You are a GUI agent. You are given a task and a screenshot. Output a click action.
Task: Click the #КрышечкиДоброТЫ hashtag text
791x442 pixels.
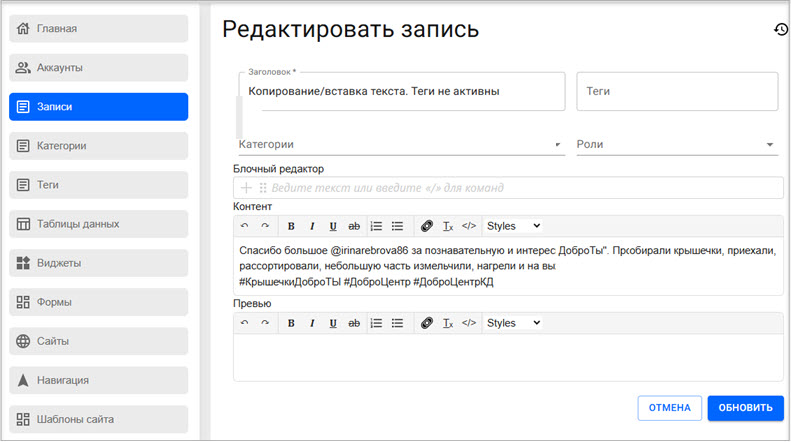coord(290,282)
